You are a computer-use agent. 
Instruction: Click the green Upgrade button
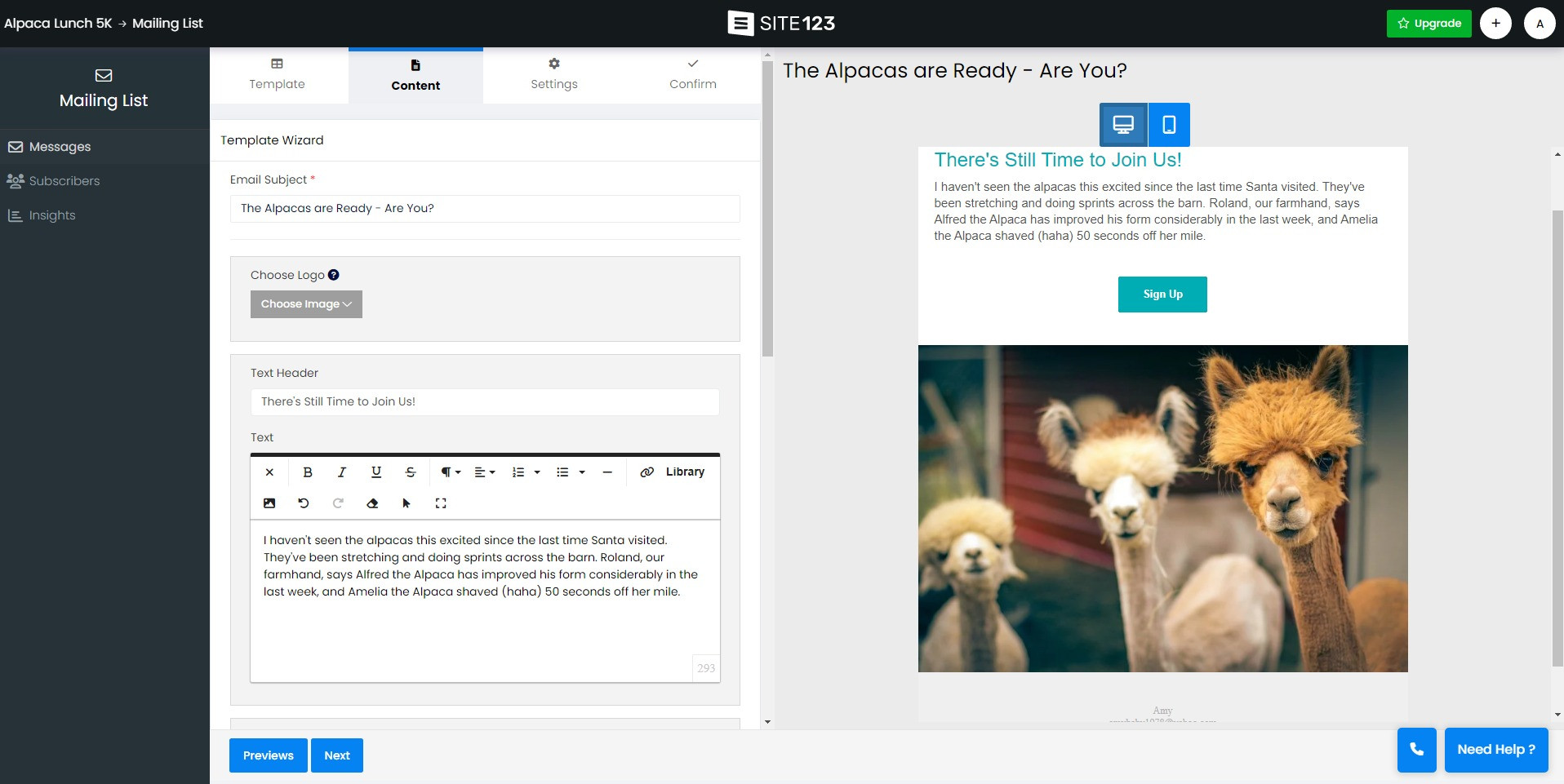coord(1428,23)
